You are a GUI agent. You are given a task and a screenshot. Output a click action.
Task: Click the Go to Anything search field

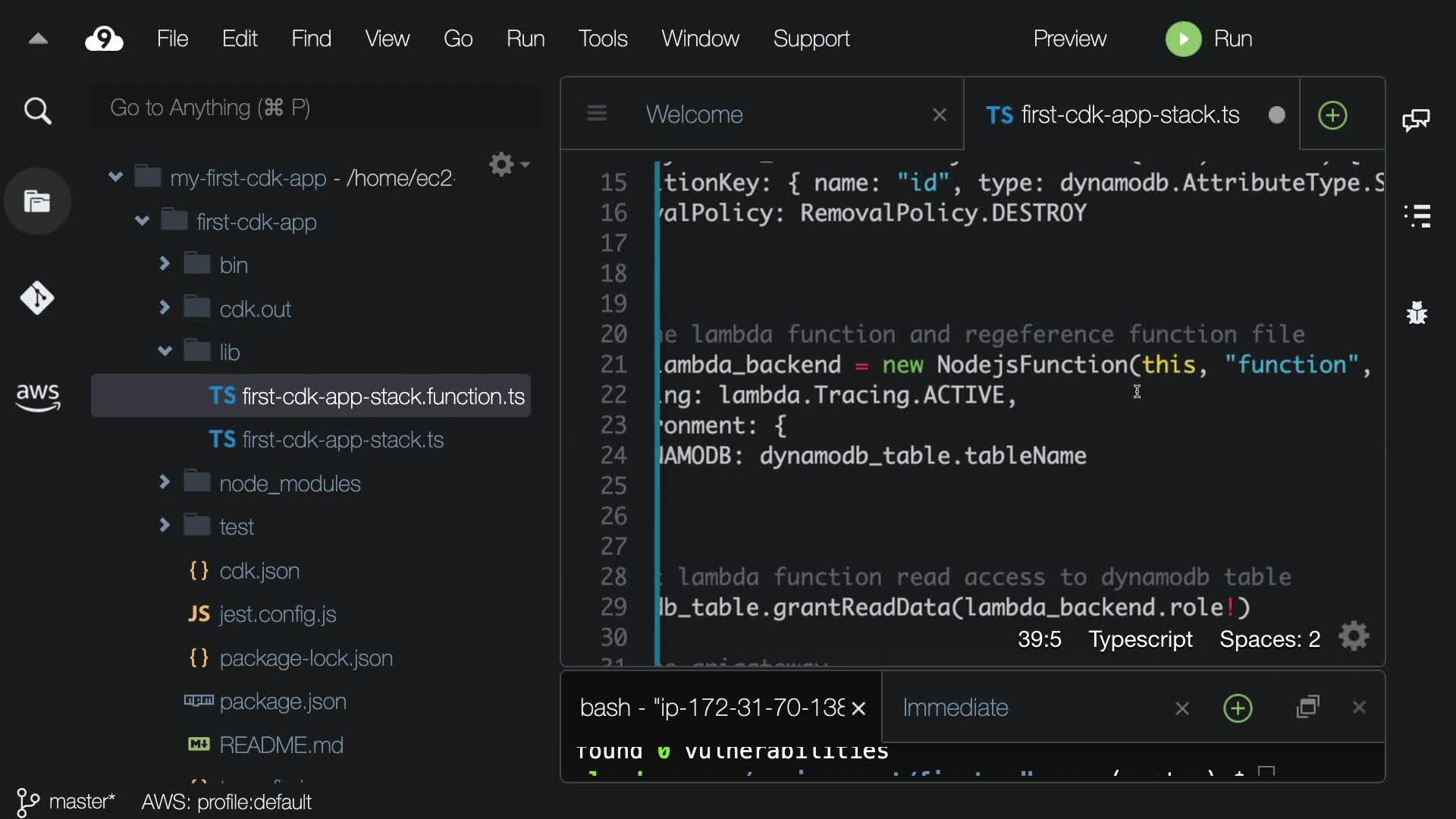pyautogui.click(x=315, y=108)
